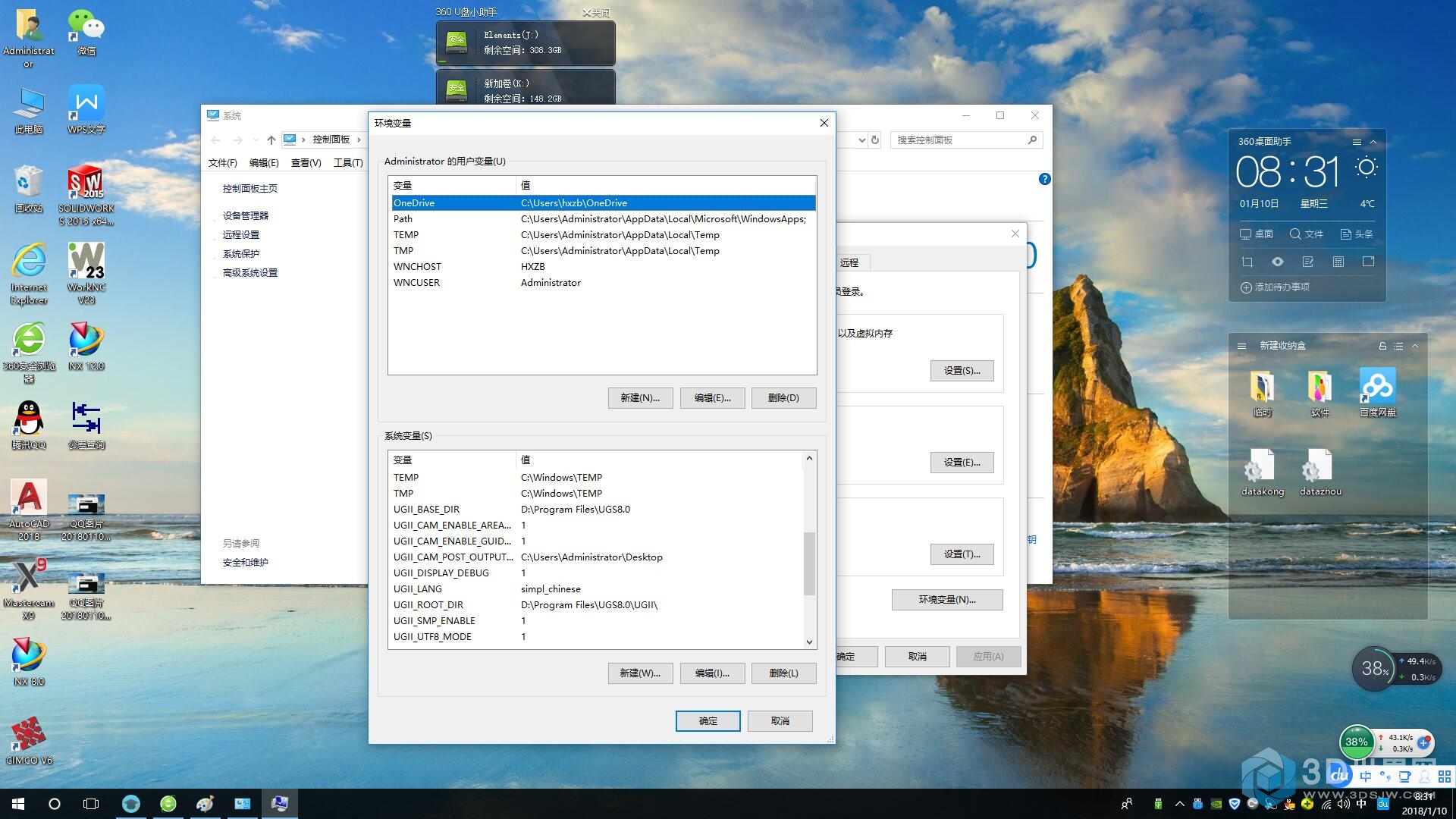Expand the 控制面板 breadcrumb chevron
This screenshot has height=819, width=1456.
point(359,140)
